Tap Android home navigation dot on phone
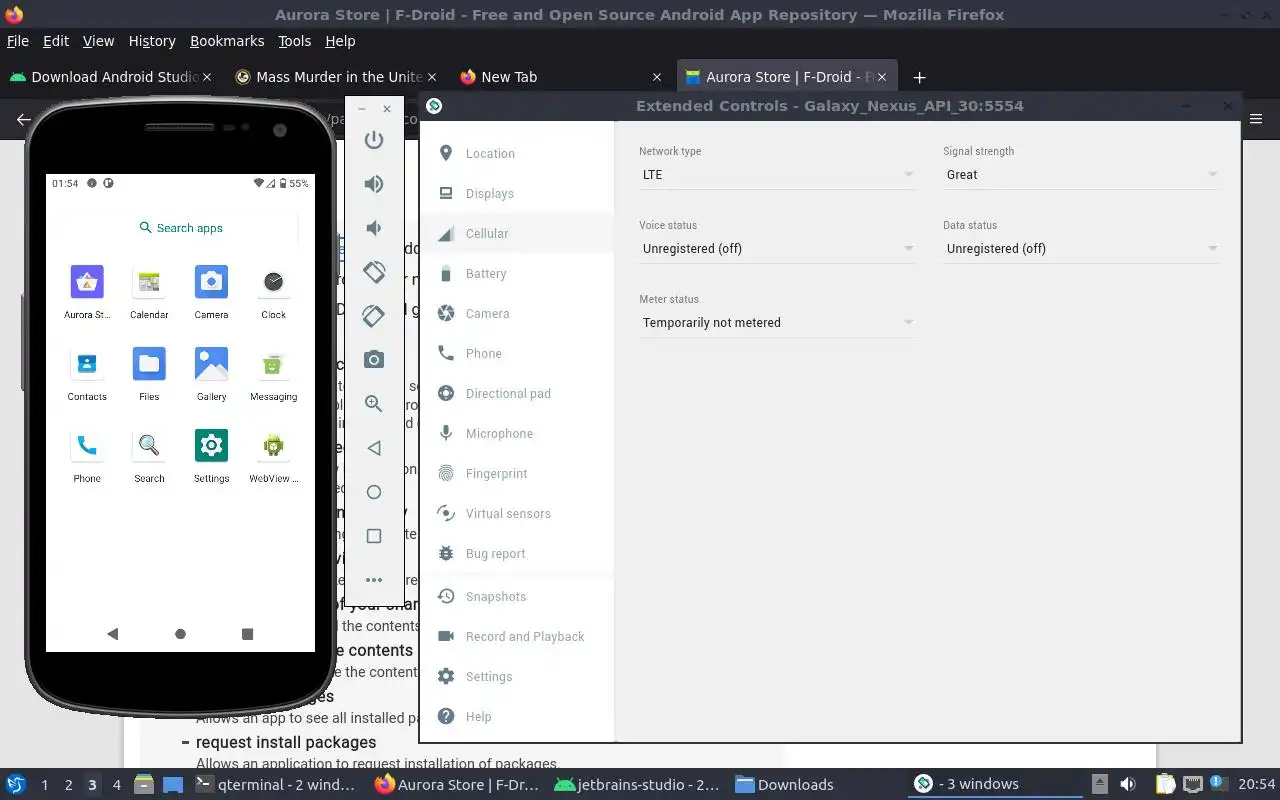The image size is (1280, 800). click(180, 634)
